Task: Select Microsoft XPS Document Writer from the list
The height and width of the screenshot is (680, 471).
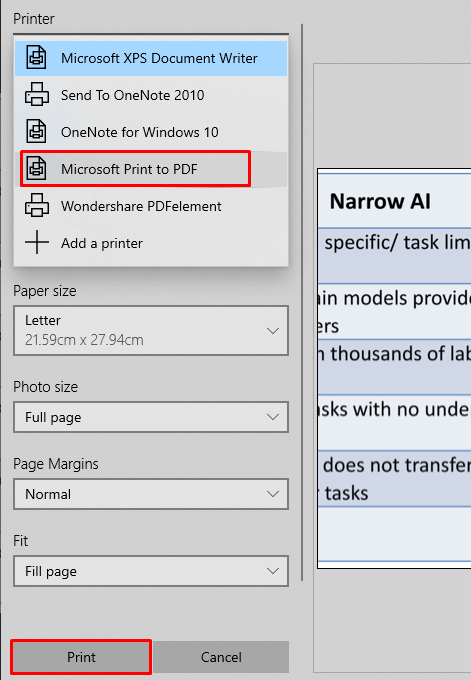Action: [x=151, y=58]
